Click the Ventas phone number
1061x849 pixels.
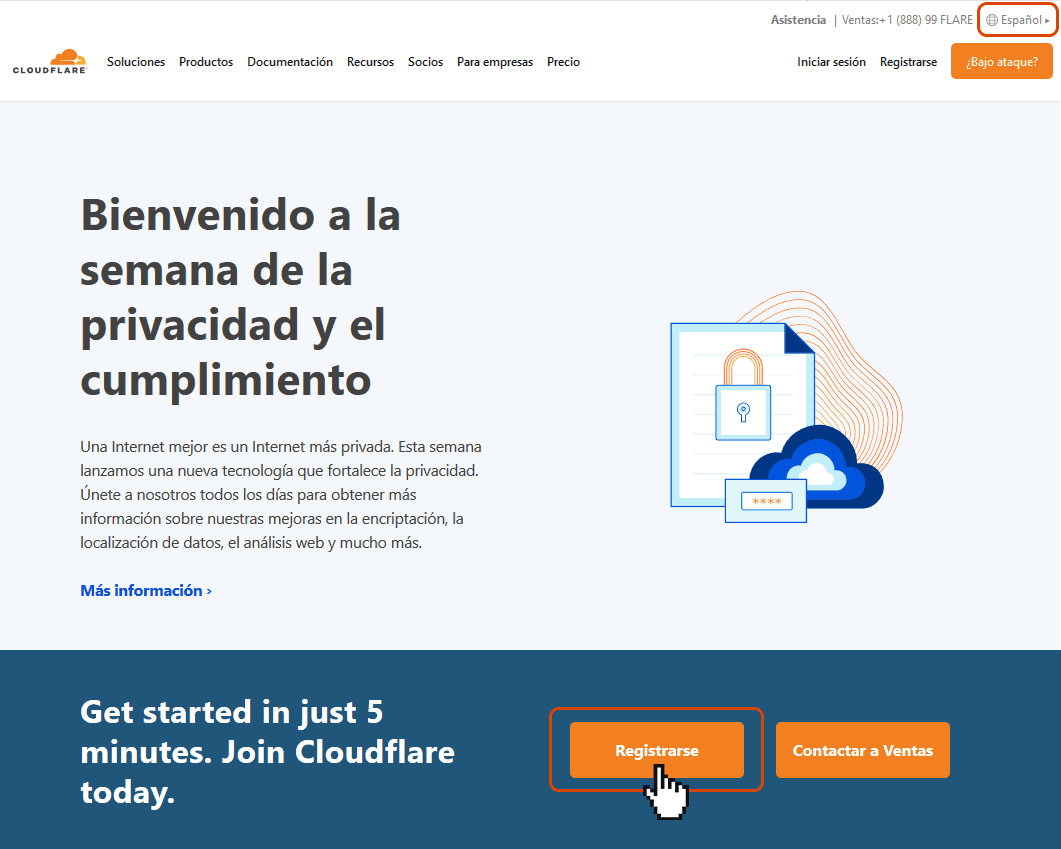coord(907,20)
